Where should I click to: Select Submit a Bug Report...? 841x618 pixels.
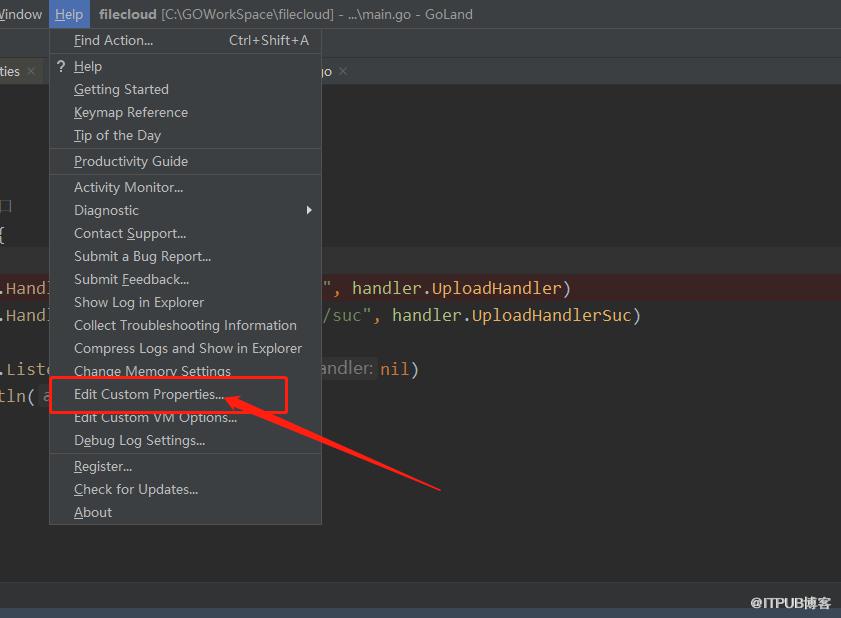pos(186,256)
